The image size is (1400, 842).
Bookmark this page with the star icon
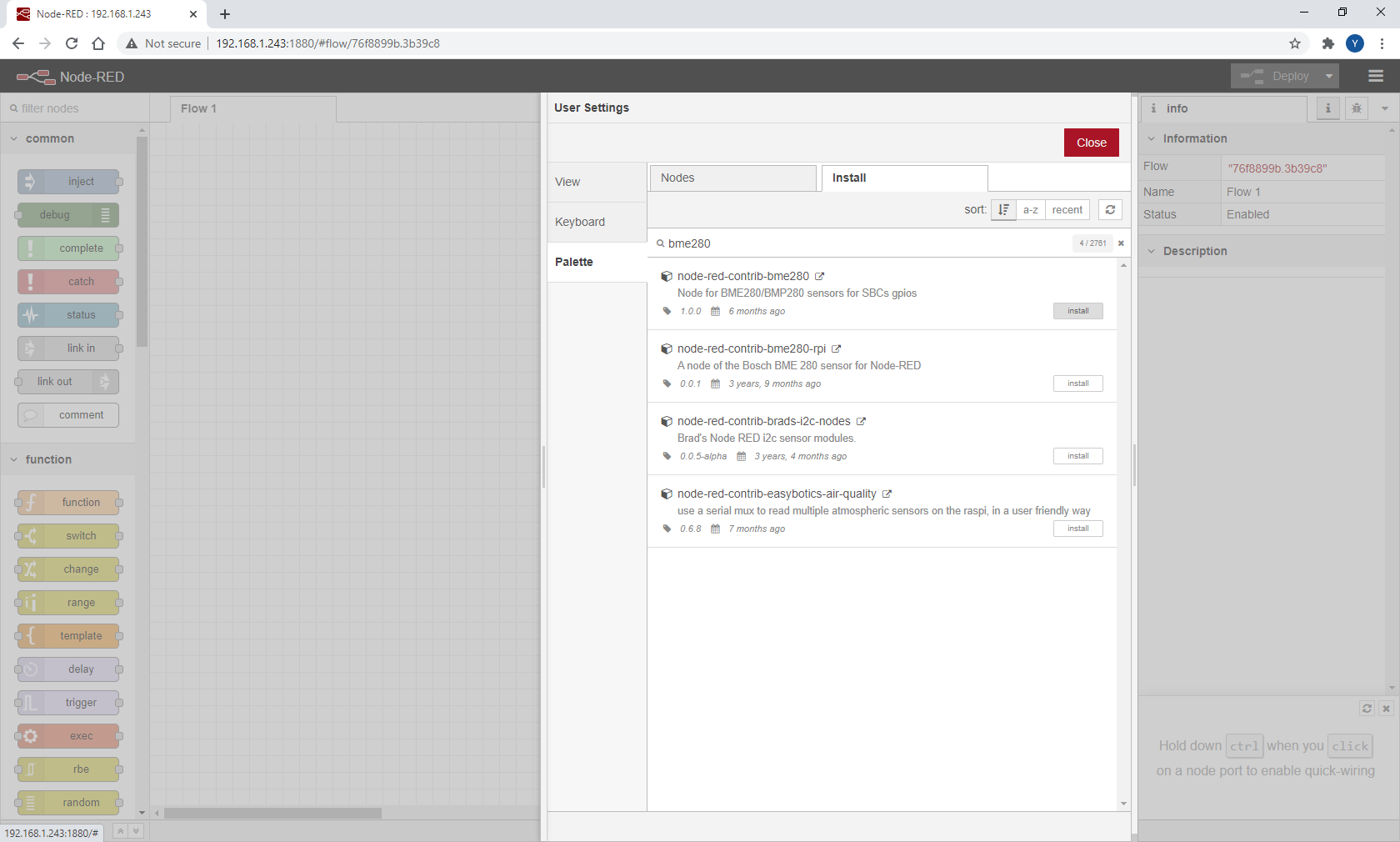click(1295, 43)
